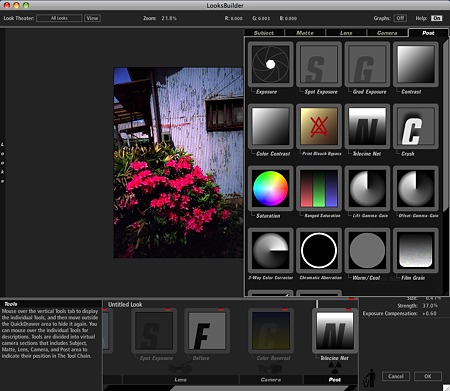The height and width of the screenshot is (391, 450).
Task: Select the Color Contrast tool
Action: click(x=270, y=126)
